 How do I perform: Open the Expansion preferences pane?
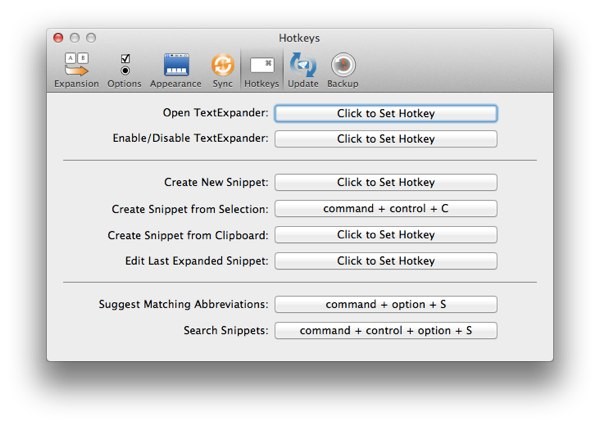point(77,70)
